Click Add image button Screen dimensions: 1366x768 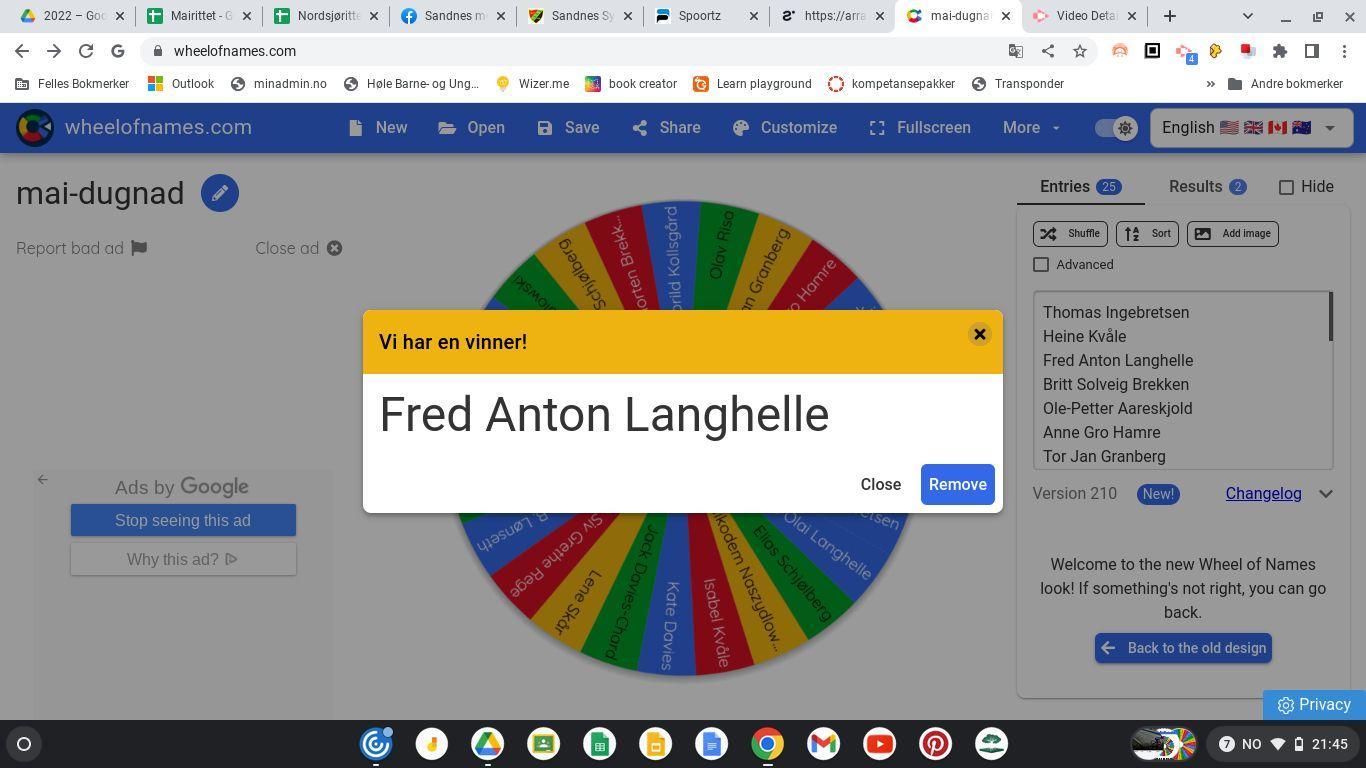1232,234
